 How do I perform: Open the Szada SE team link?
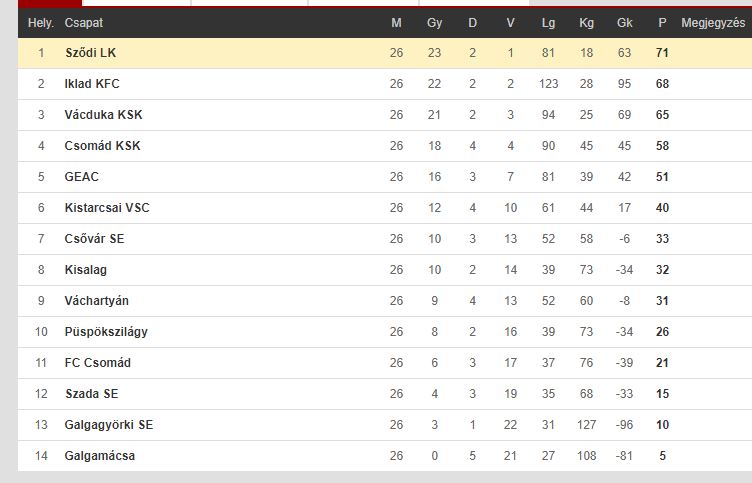point(92,394)
